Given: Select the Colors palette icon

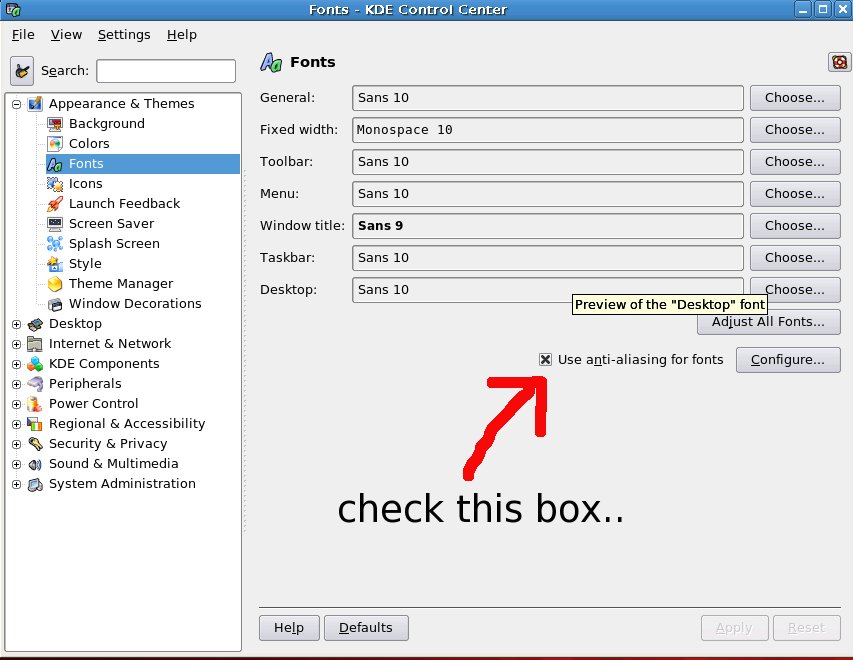Looking at the screenshot, I should point(55,144).
